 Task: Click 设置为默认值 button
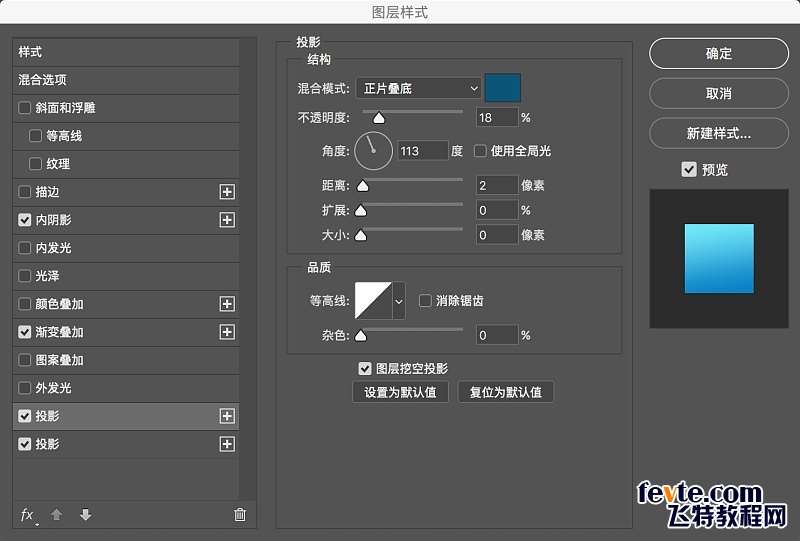click(401, 392)
